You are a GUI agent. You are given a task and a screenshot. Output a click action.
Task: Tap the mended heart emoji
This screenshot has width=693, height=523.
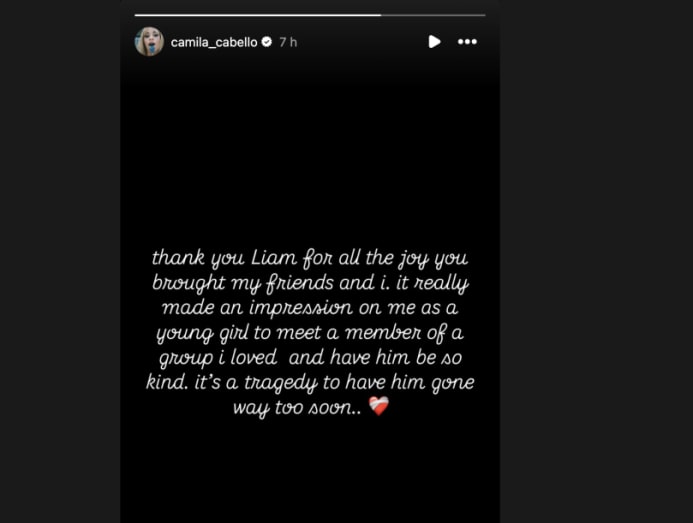coord(379,406)
